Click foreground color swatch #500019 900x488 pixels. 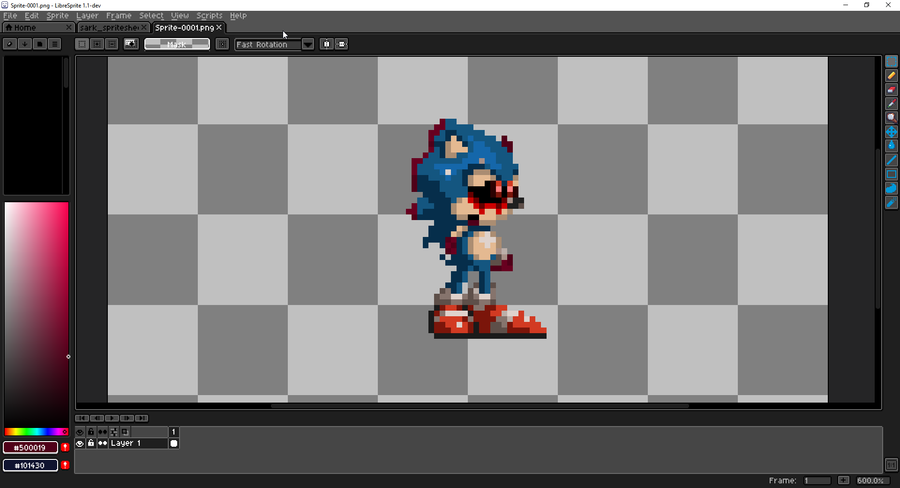30,447
